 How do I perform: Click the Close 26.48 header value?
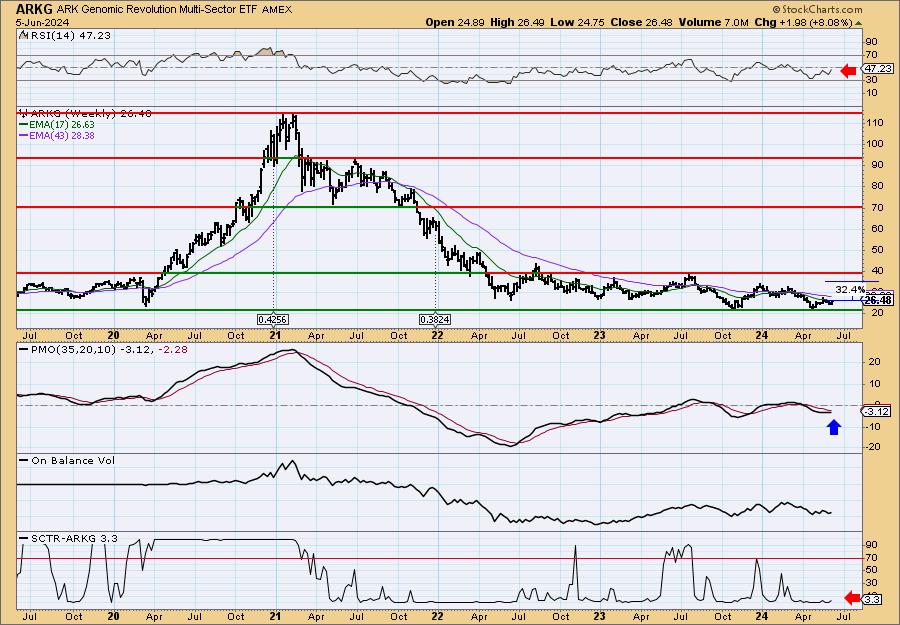coord(641,22)
